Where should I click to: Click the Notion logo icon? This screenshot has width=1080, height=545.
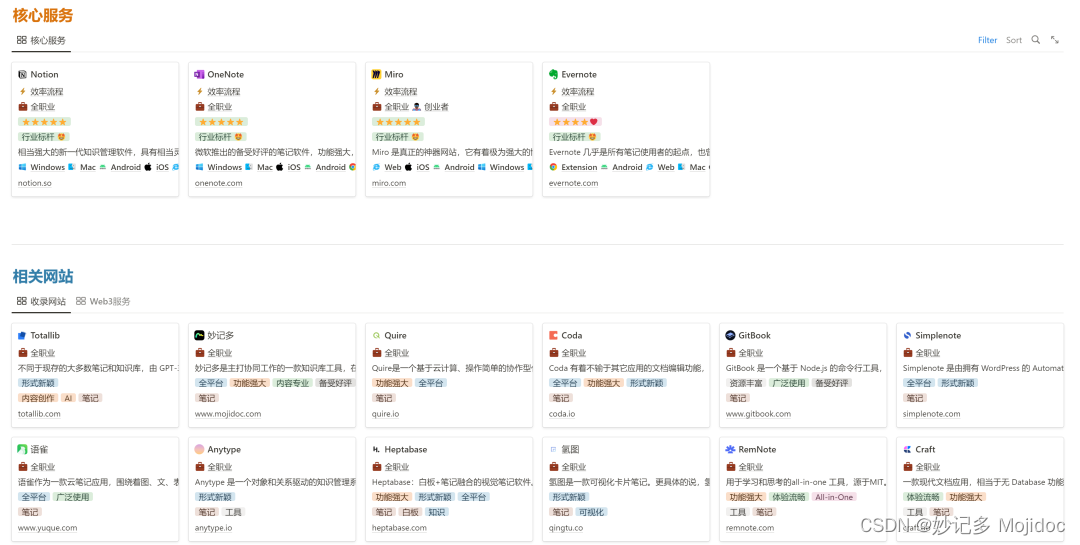click(x=23, y=74)
